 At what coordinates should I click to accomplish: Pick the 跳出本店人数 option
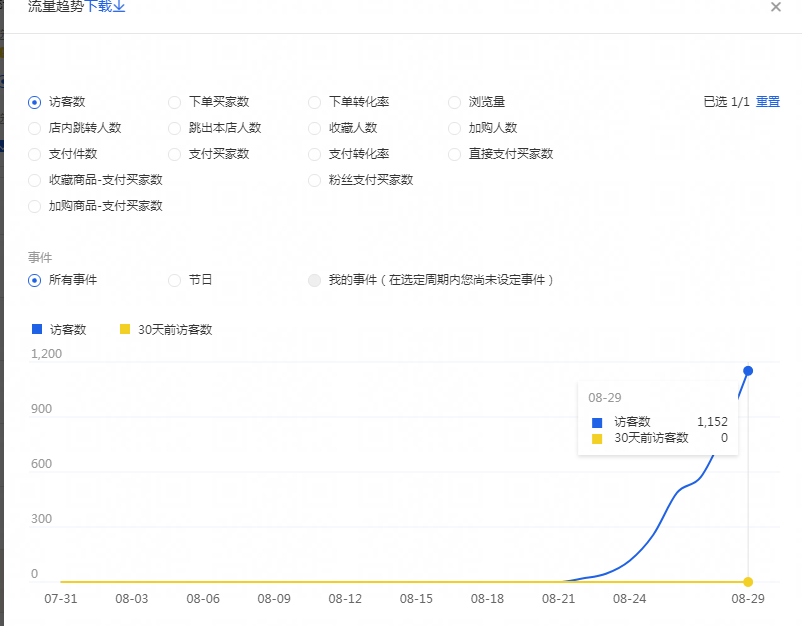pyautogui.click(x=175, y=128)
